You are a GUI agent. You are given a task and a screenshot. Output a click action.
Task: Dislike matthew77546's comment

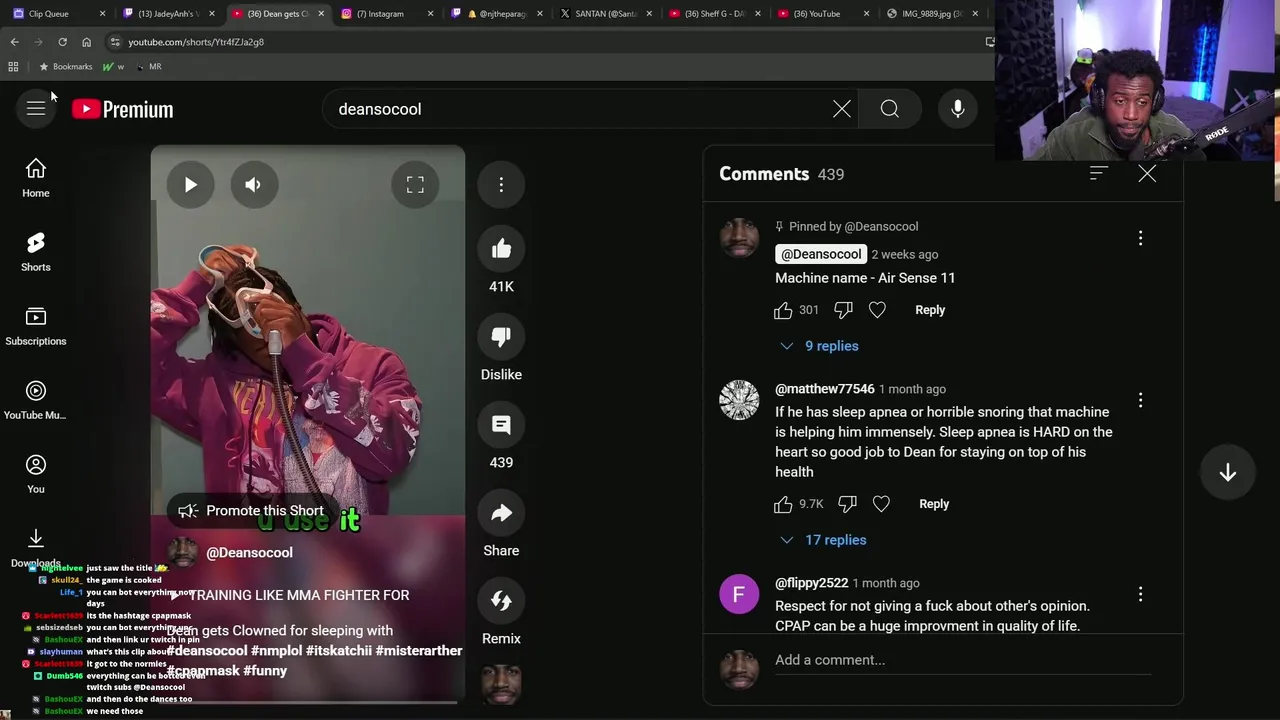847,504
